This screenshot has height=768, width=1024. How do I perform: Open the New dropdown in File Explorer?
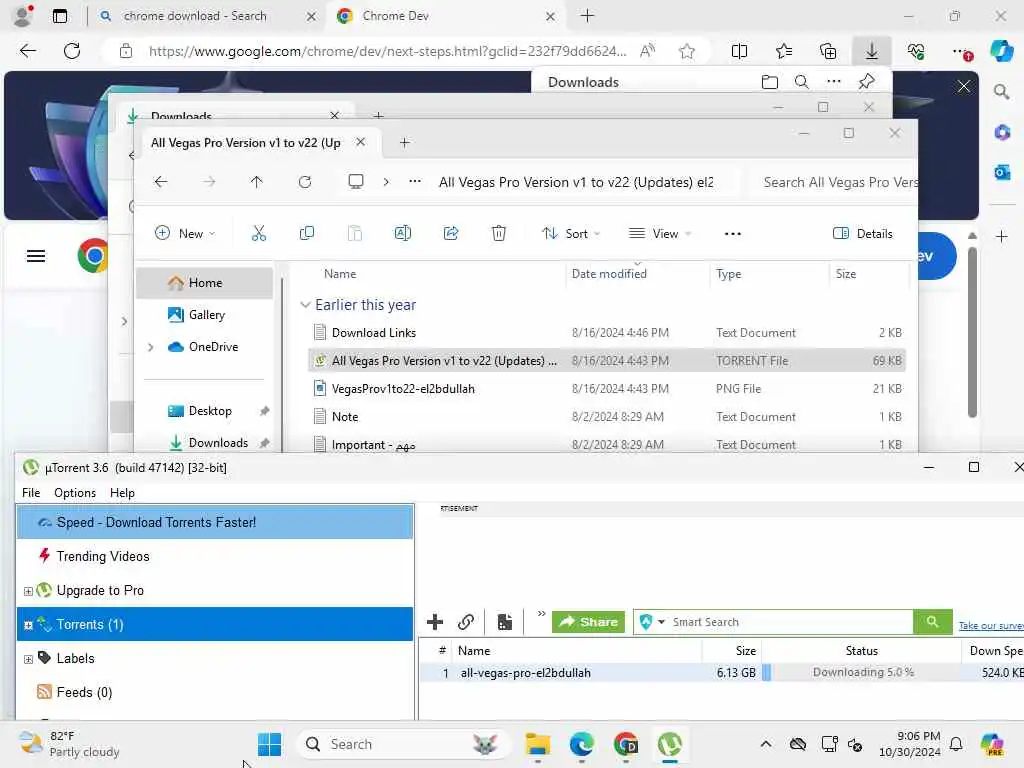click(185, 233)
